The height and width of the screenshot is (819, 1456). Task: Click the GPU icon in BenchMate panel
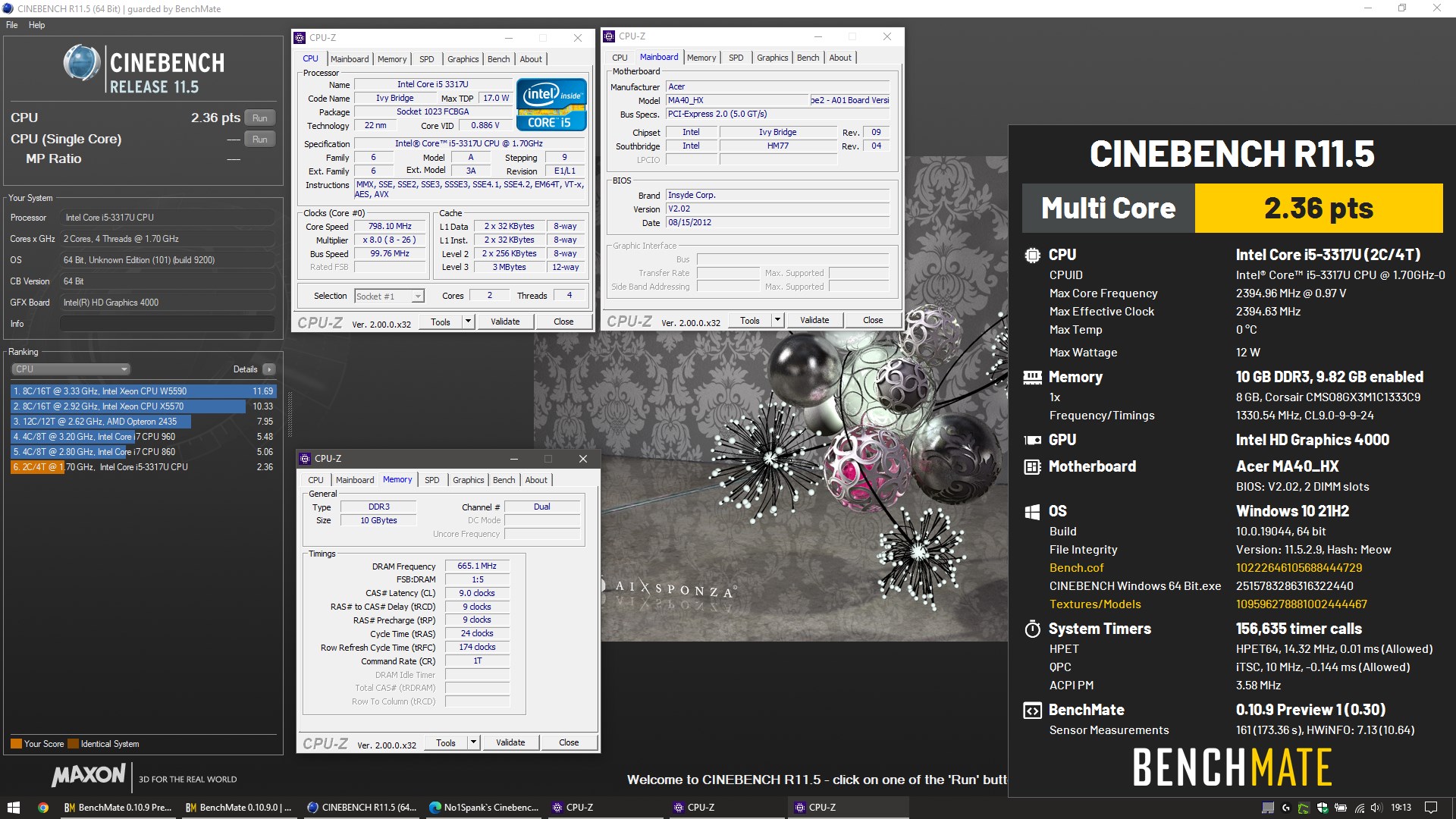1032,440
